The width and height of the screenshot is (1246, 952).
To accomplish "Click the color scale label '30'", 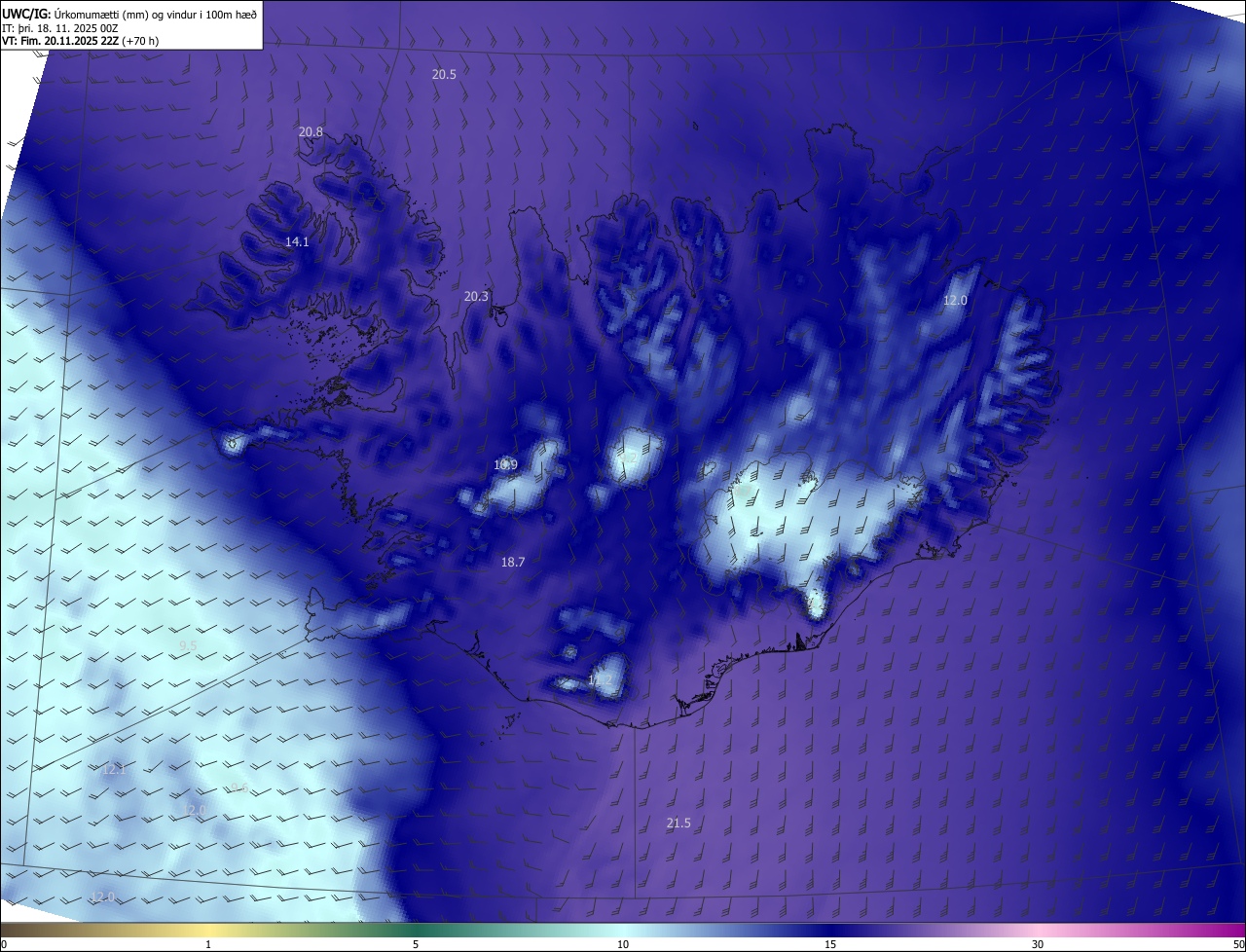I will (1038, 944).
